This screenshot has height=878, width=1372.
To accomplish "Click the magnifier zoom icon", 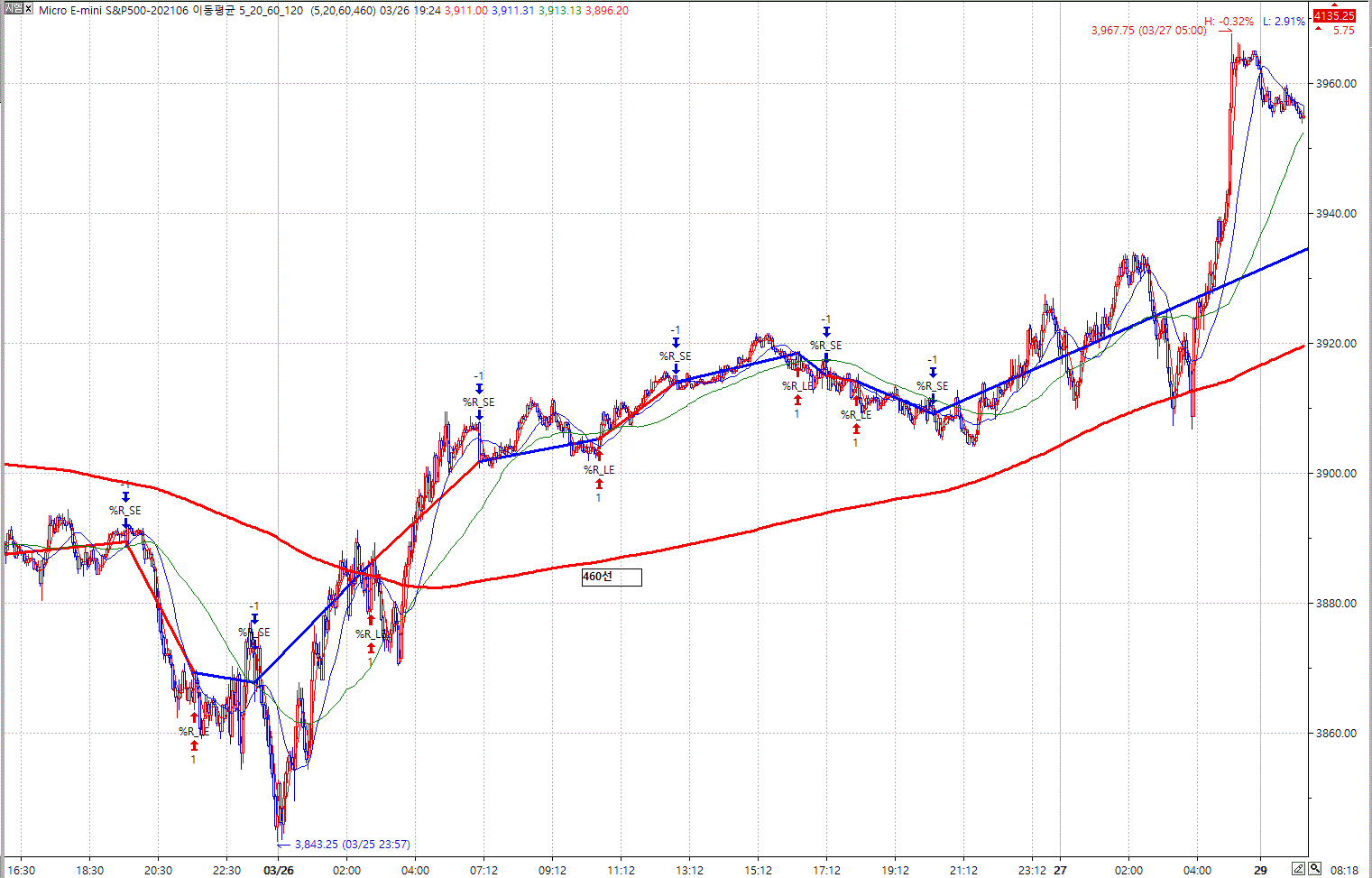I will click(1315, 869).
